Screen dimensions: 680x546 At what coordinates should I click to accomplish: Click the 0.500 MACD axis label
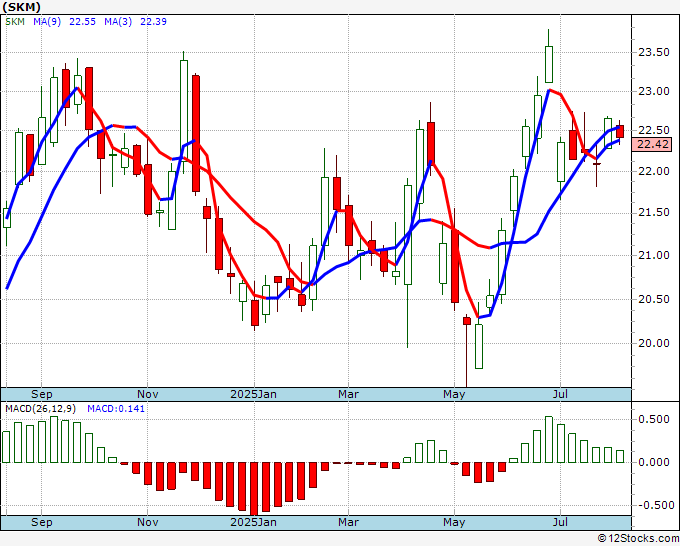[654, 419]
